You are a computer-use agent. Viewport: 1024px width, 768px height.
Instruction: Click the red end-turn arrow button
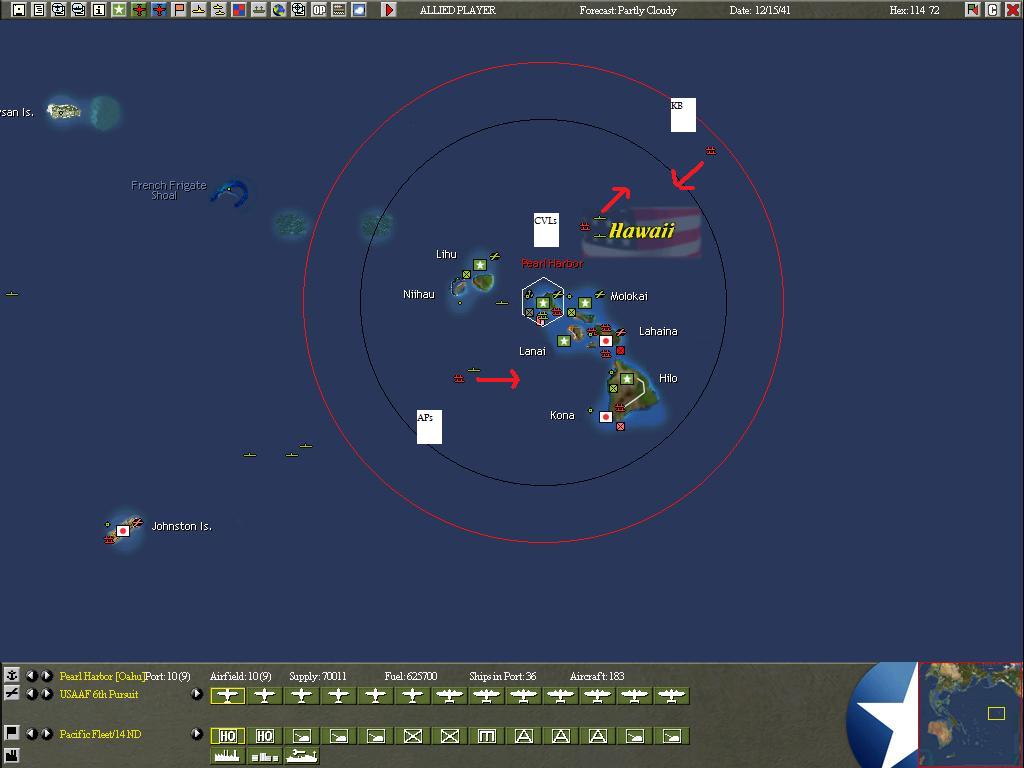point(389,10)
